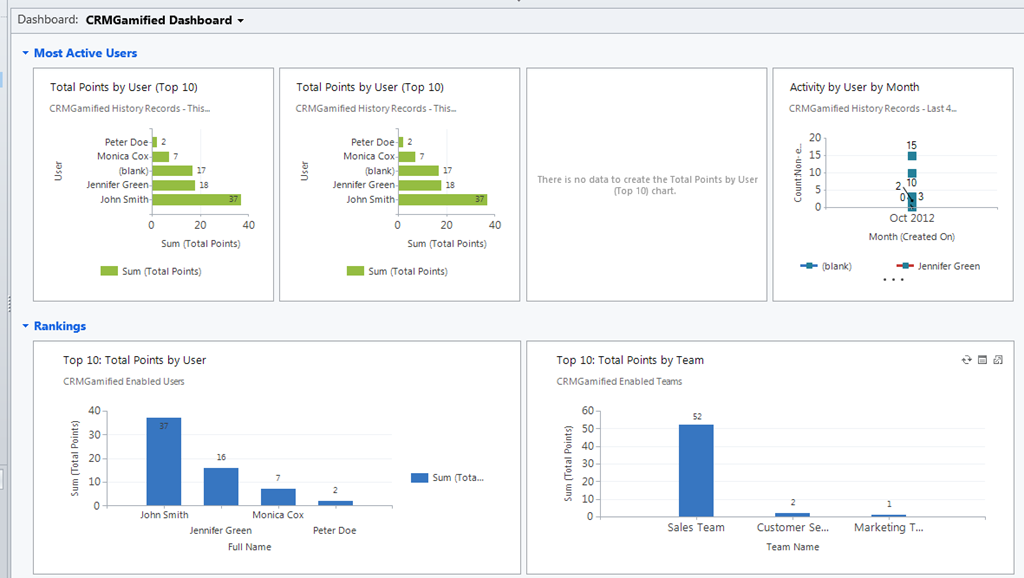Click the Most Active Users heading
This screenshot has height=578, width=1024.
pyautogui.click(x=86, y=53)
